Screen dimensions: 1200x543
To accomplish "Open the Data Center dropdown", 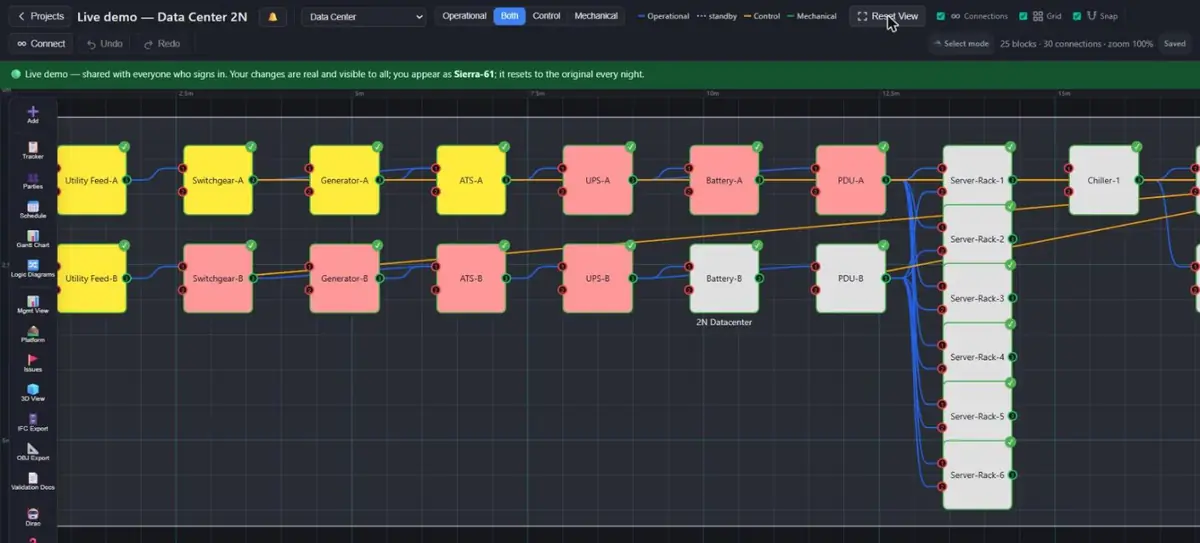I will point(363,17).
